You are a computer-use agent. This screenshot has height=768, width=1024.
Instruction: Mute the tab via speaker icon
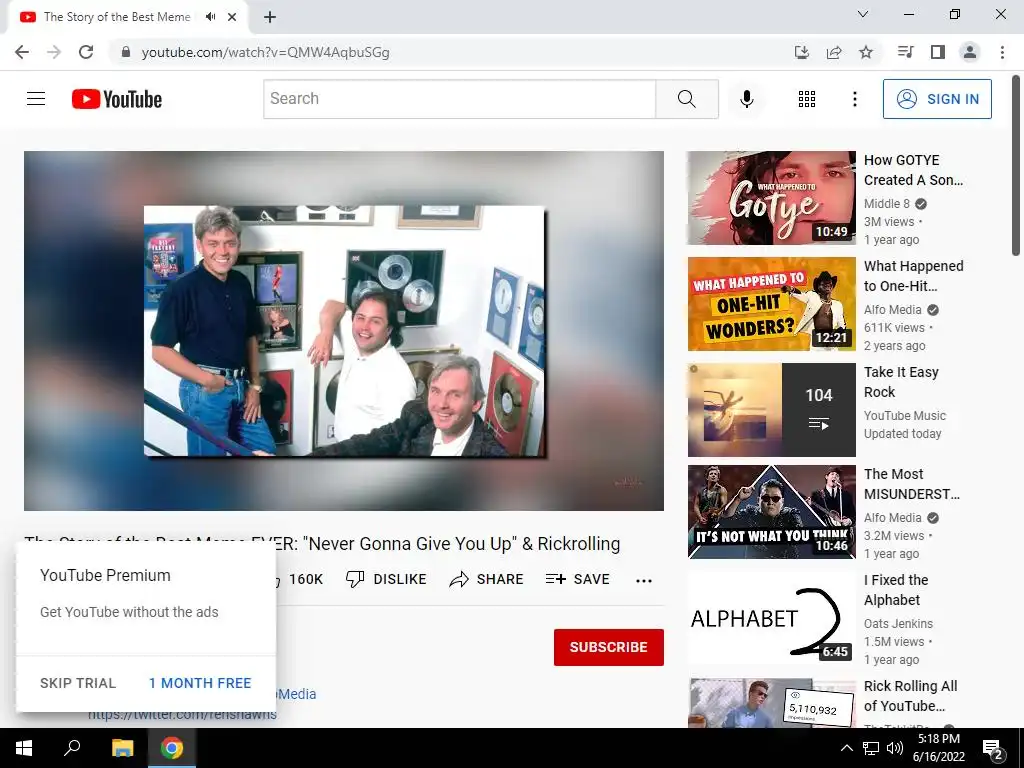[x=210, y=17]
